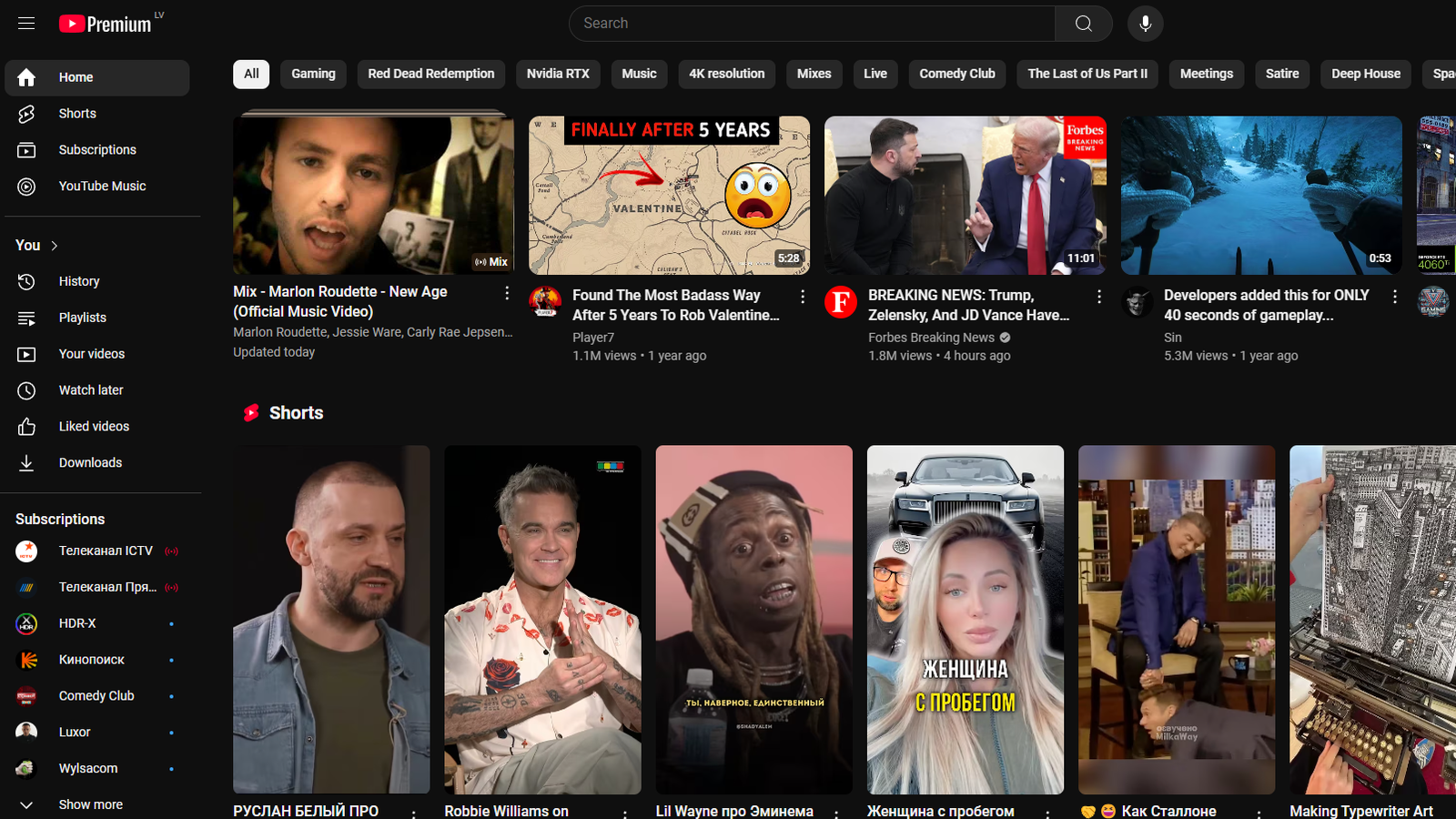Click into the Search input field
The height and width of the screenshot is (819, 1456).
tap(812, 24)
